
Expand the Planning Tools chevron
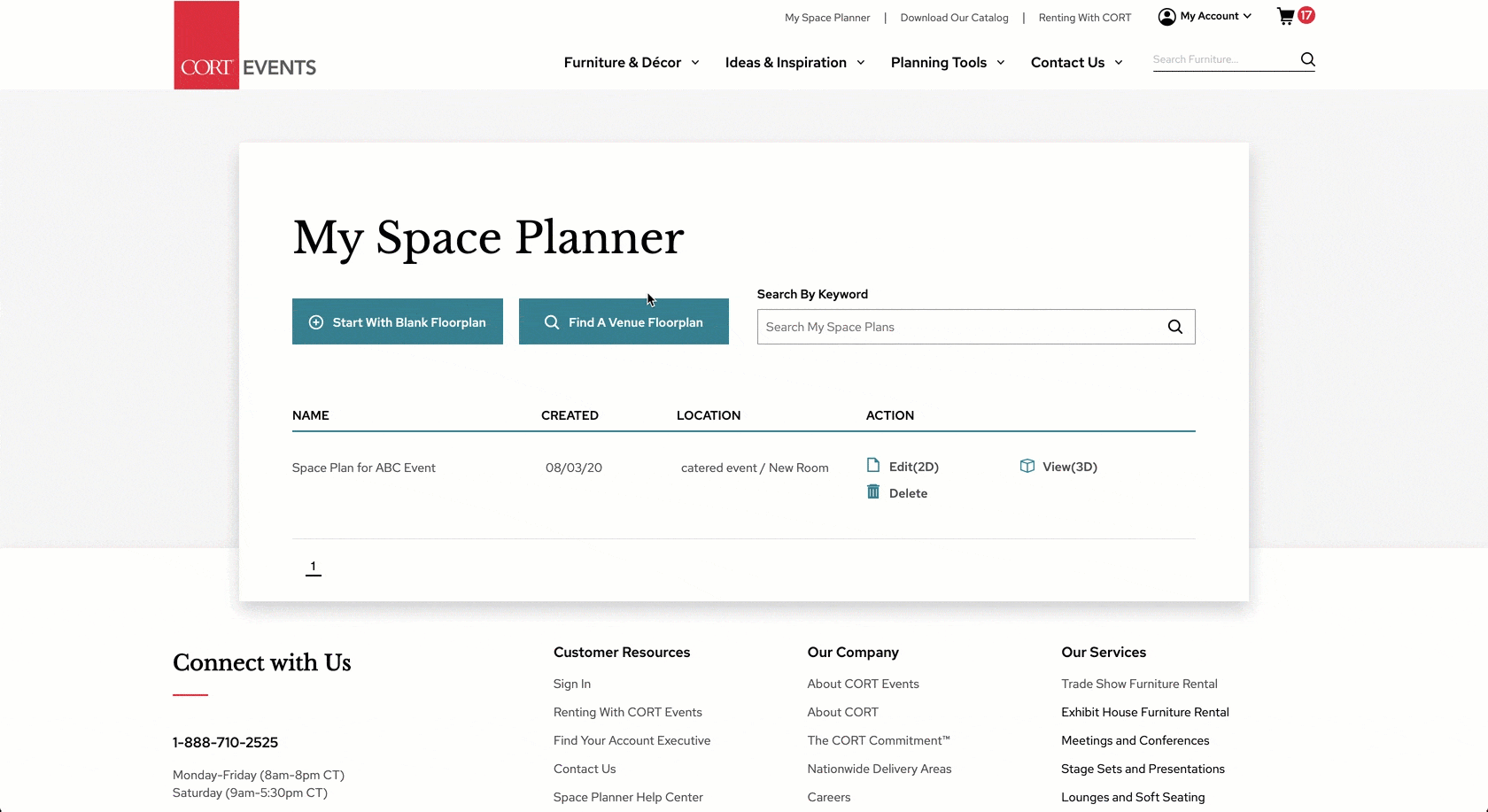coord(1001,63)
